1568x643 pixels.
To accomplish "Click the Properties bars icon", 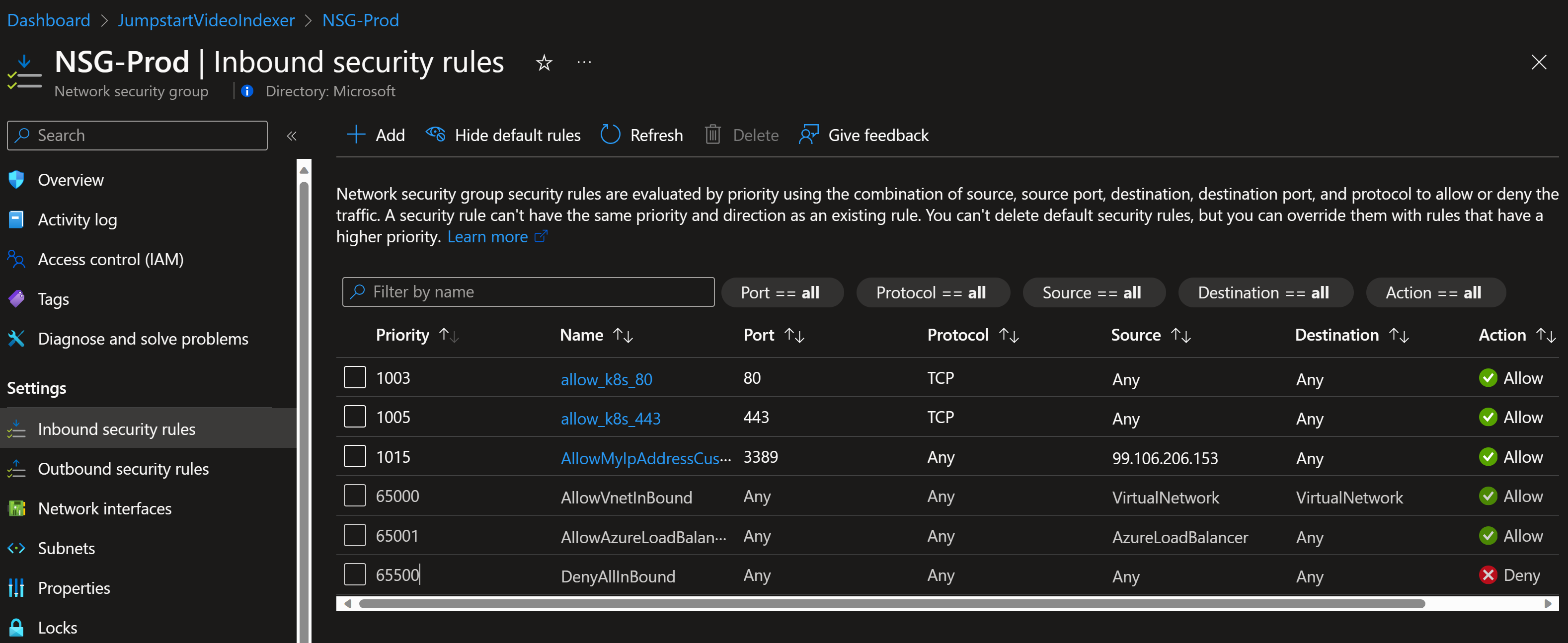I will [16, 588].
